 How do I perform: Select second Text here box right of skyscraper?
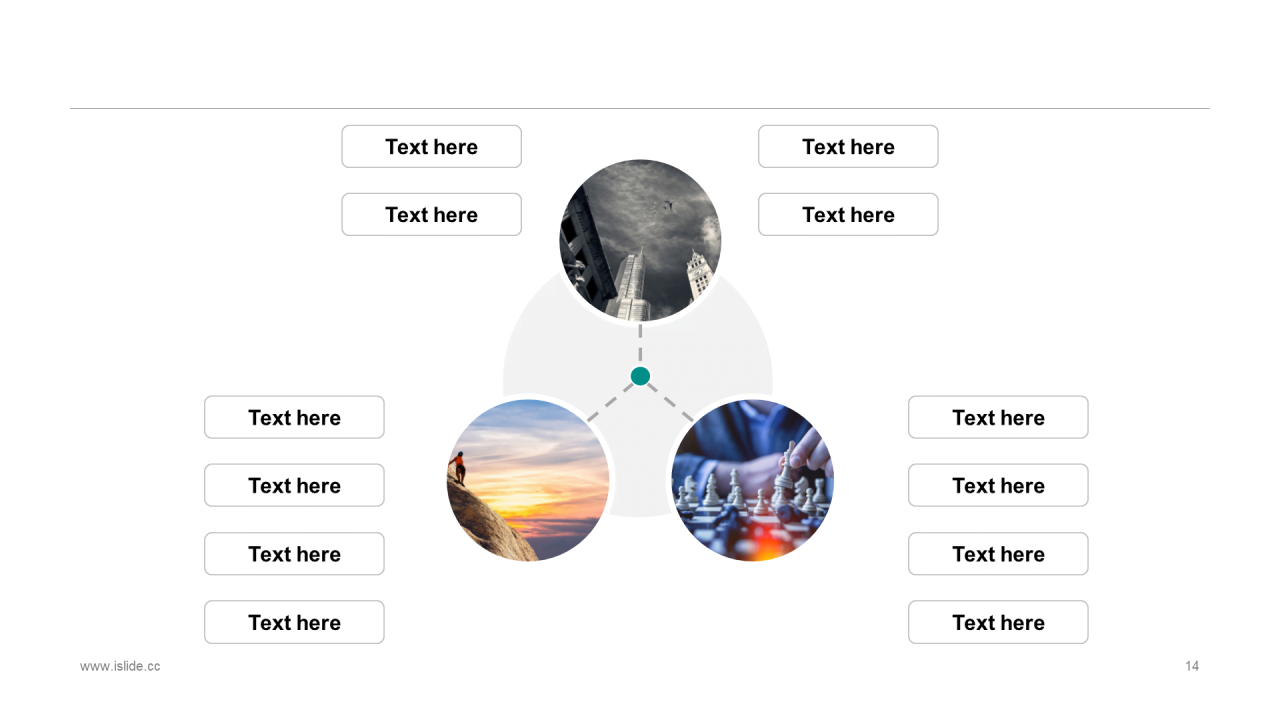point(848,215)
